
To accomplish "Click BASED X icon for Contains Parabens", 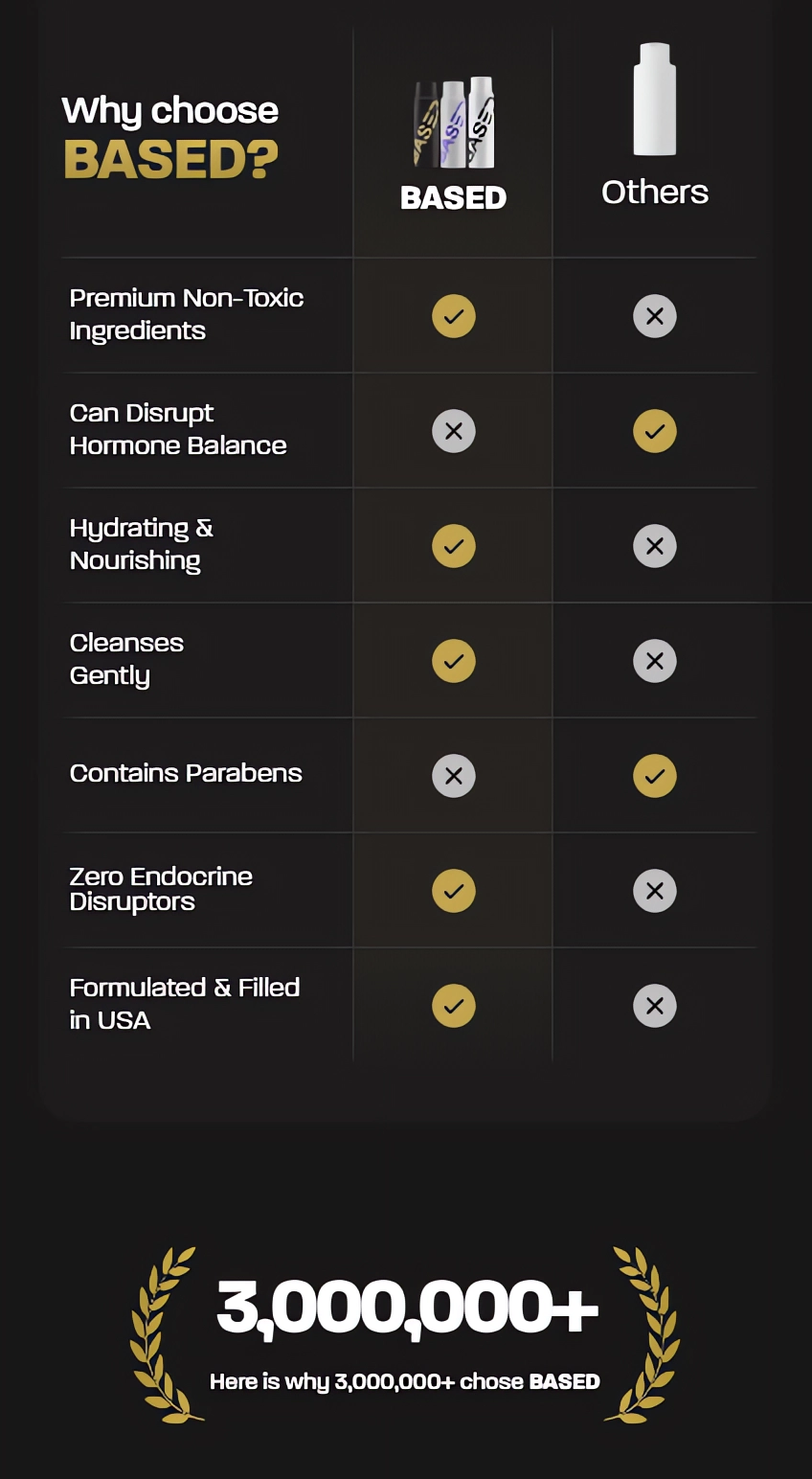I will (x=454, y=776).
